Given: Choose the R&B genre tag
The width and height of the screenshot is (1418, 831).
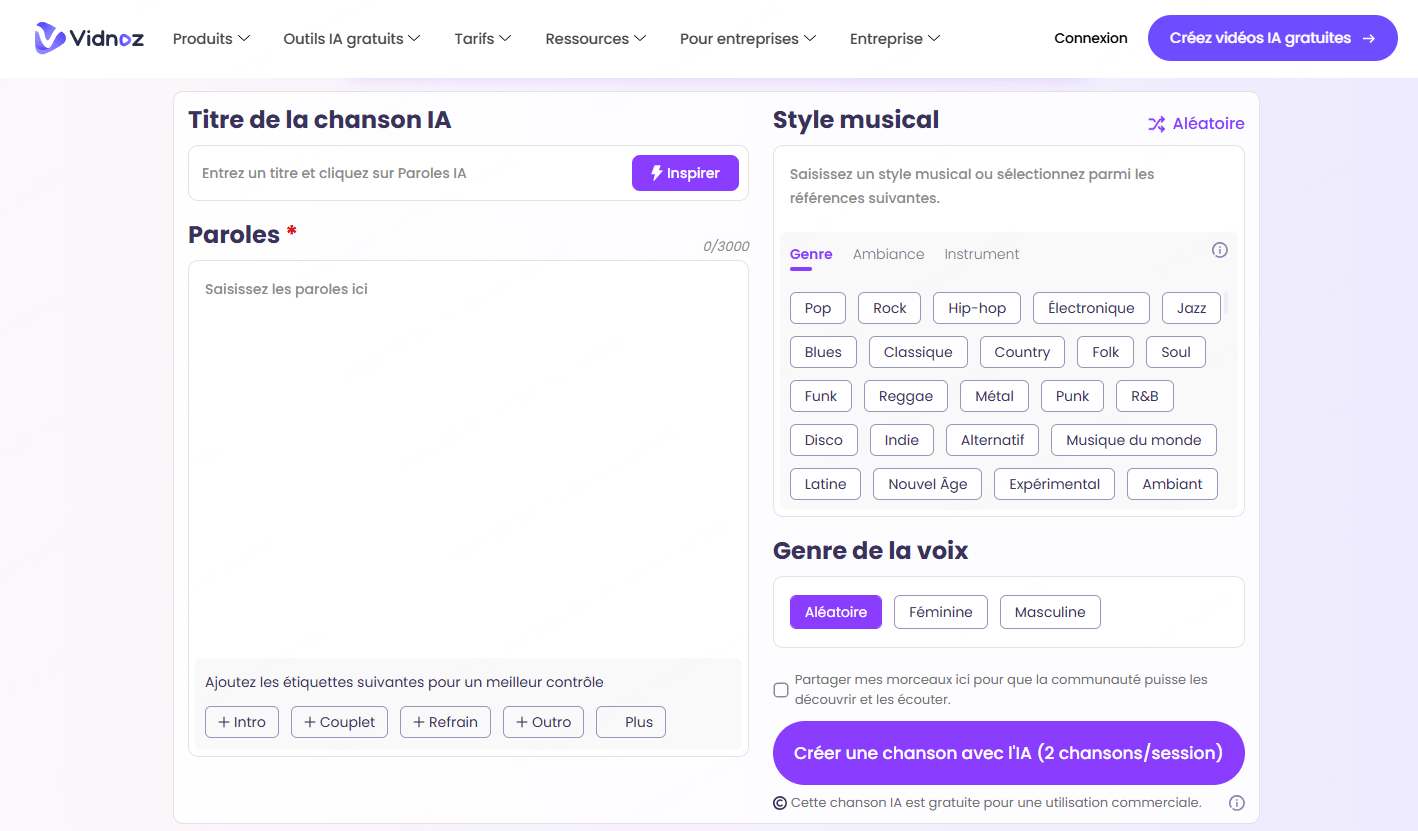Looking at the screenshot, I should tap(1145, 396).
